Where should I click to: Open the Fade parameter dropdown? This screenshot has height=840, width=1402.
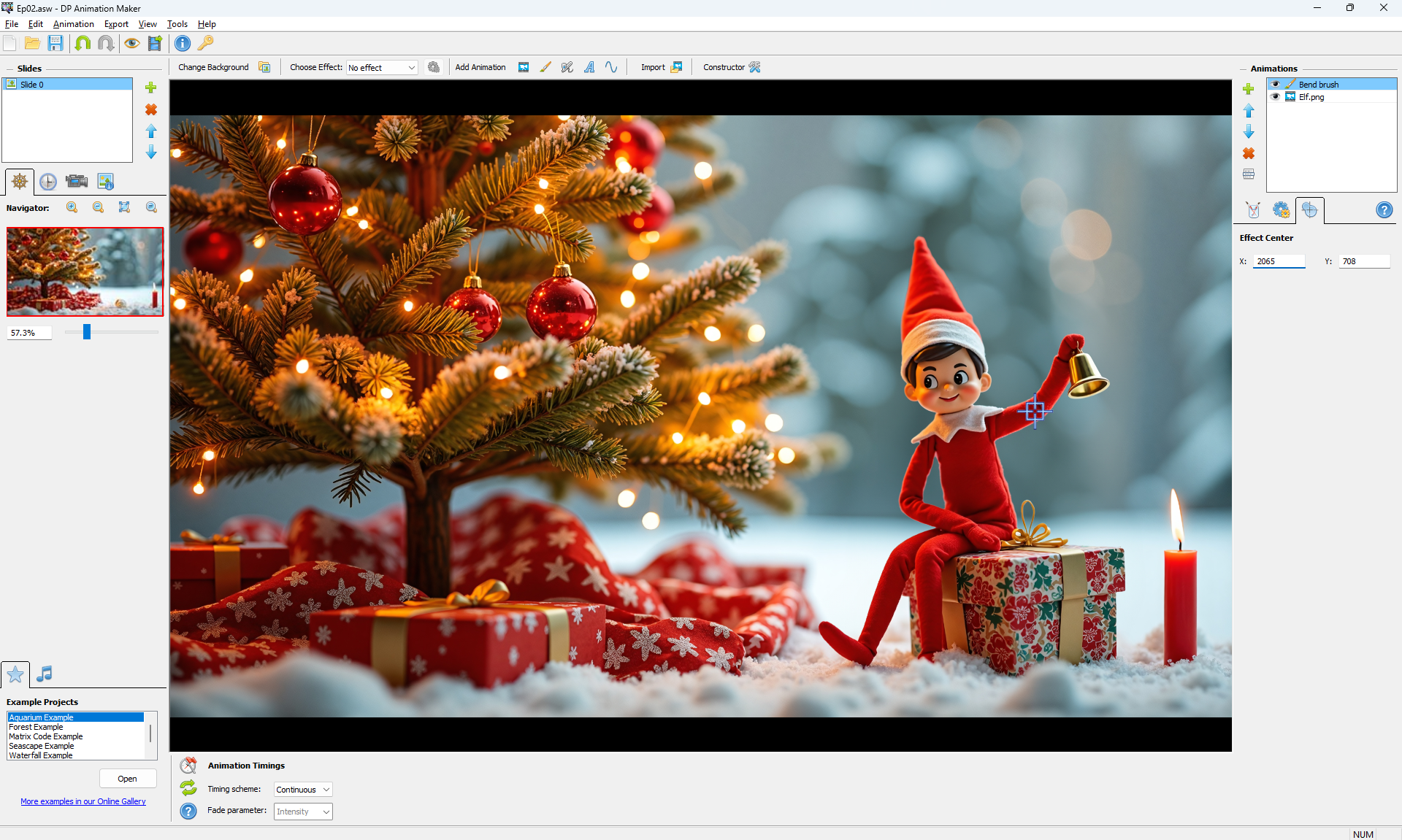pyautogui.click(x=303, y=812)
